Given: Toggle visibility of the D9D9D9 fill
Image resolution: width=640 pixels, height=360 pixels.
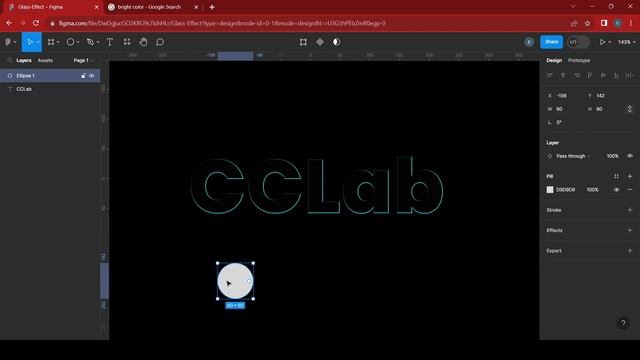Looking at the screenshot, I should point(616,190).
